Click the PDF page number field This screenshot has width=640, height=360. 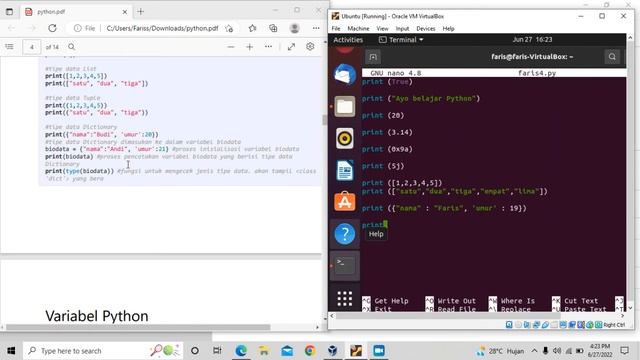31,47
